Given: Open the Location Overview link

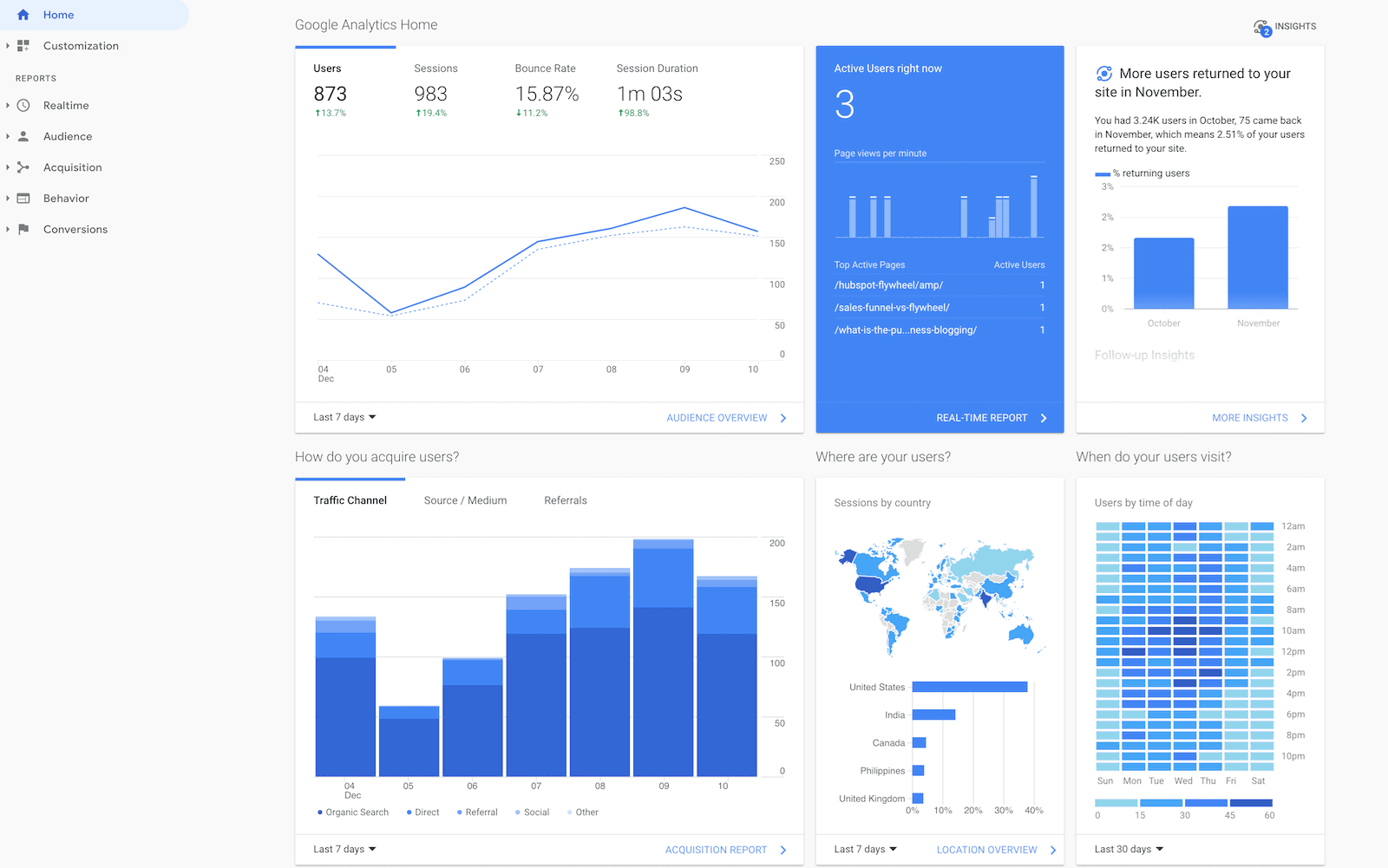Looking at the screenshot, I should click(986, 850).
